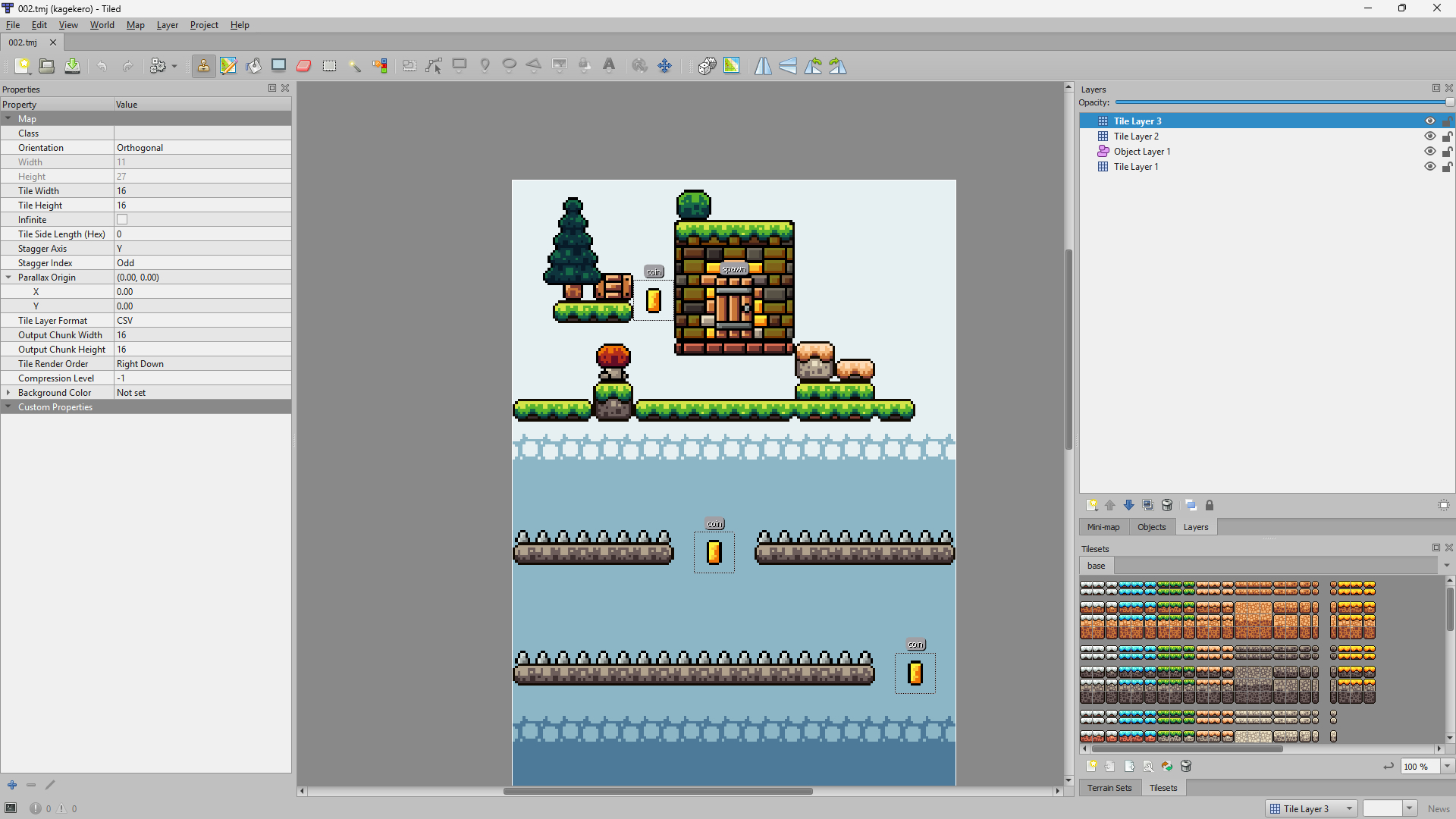Screen dimensions: 1456x819
Task: Open the base tileset dropdown
Action: tap(1446, 566)
